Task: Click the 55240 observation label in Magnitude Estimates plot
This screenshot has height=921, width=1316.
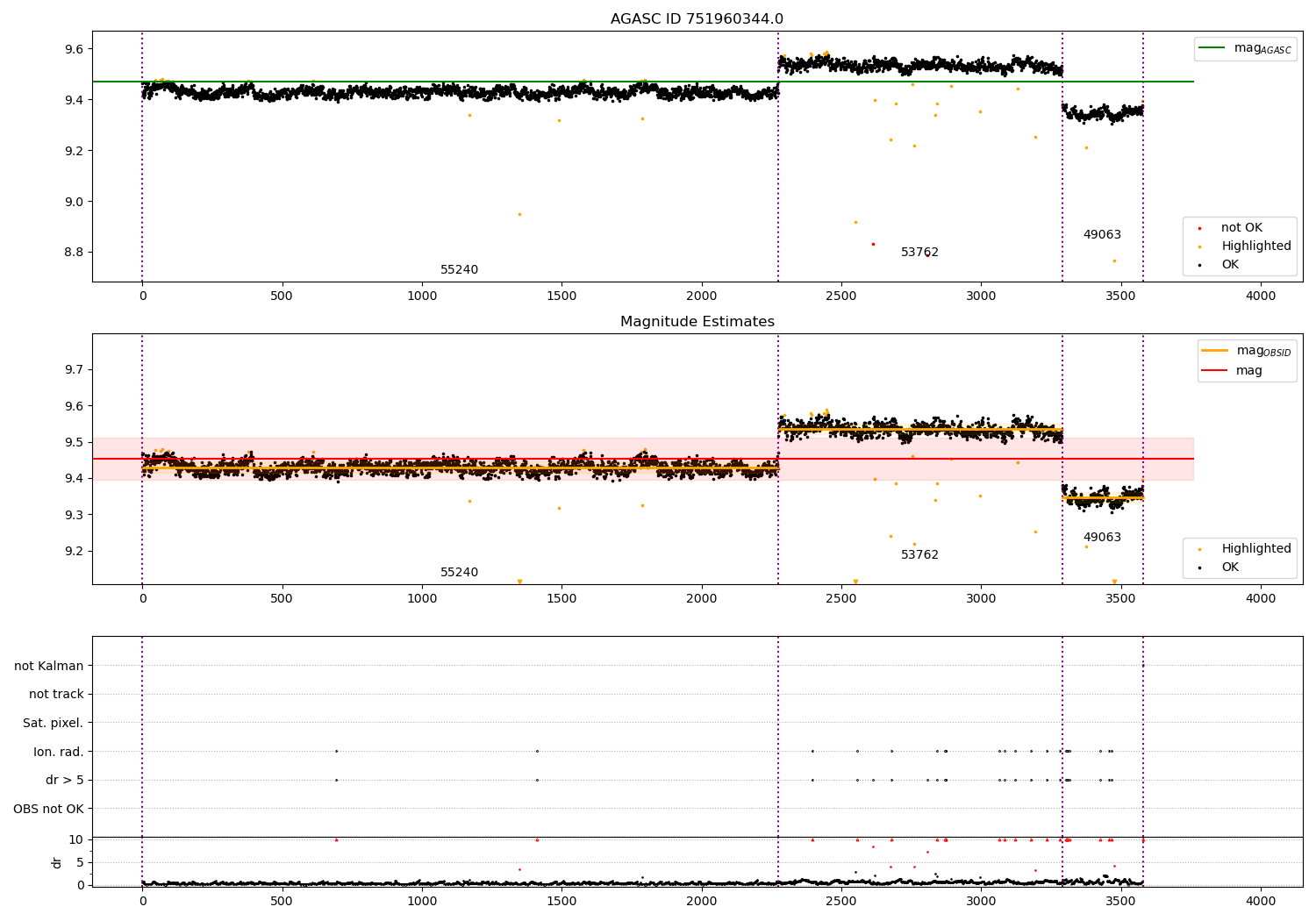Action: tap(459, 573)
